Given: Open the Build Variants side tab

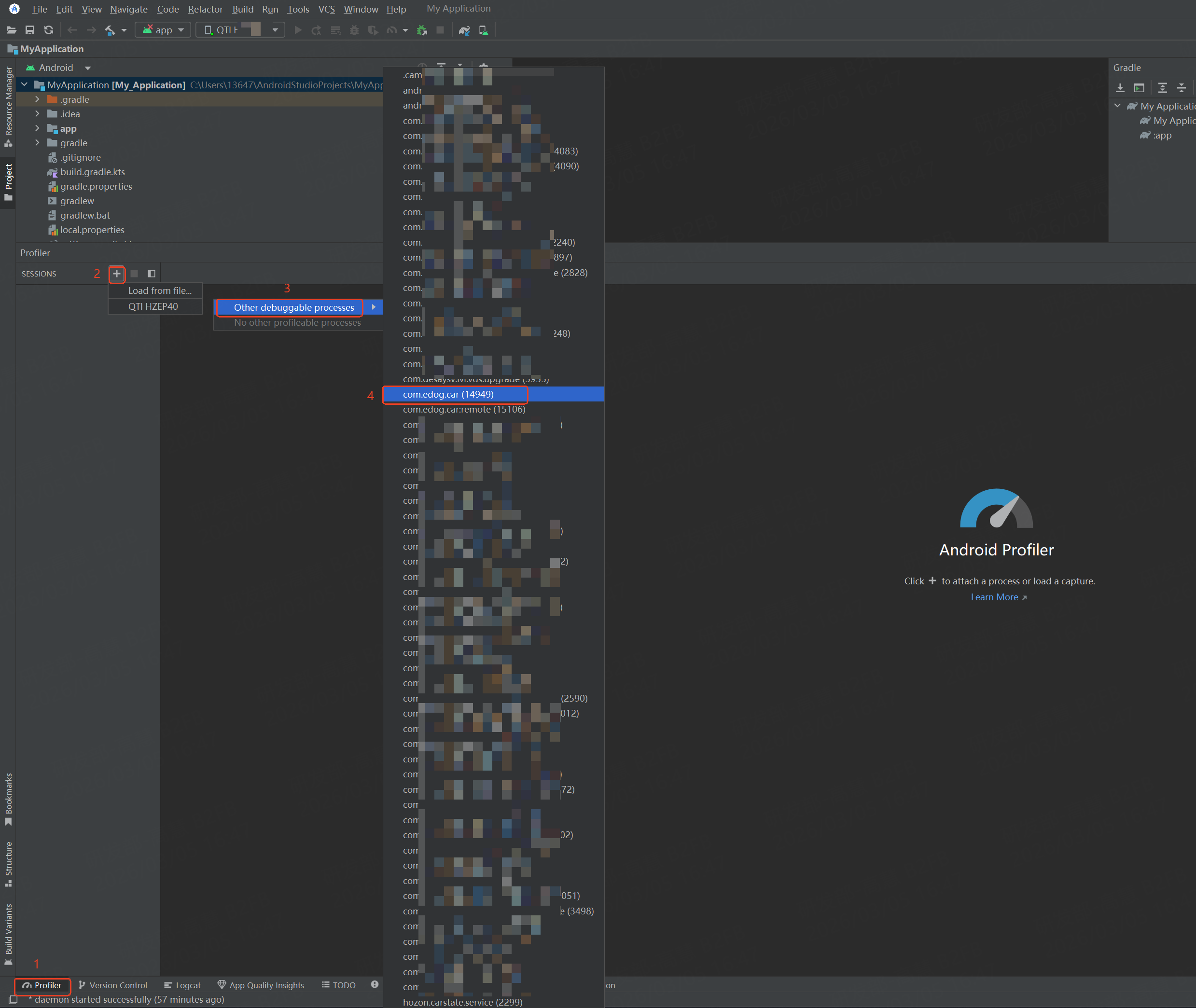Looking at the screenshot, I should click(x=9, y=934).
